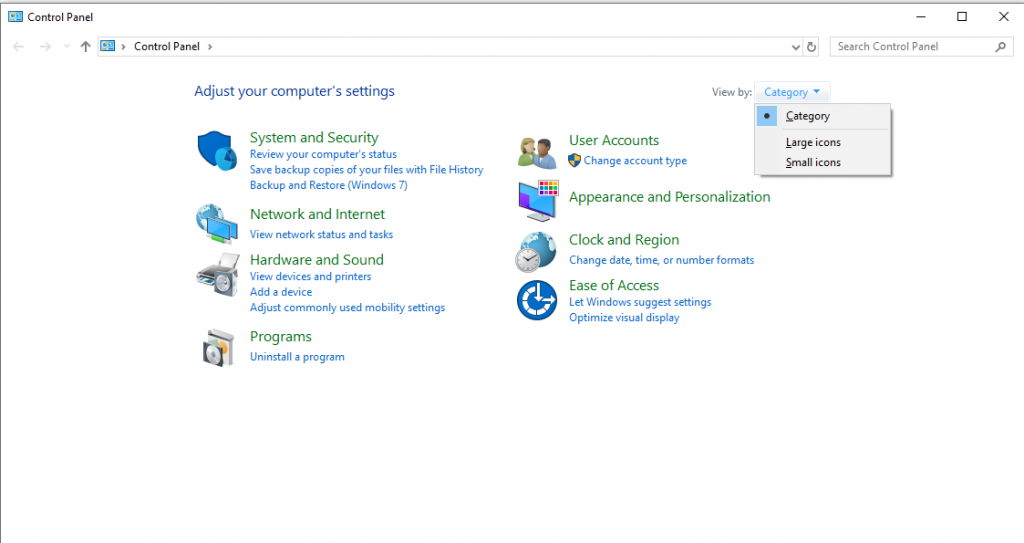Expand the chevron after Control Panel breadcrumb
The image size is (1024, 543).
click(210, 47)
